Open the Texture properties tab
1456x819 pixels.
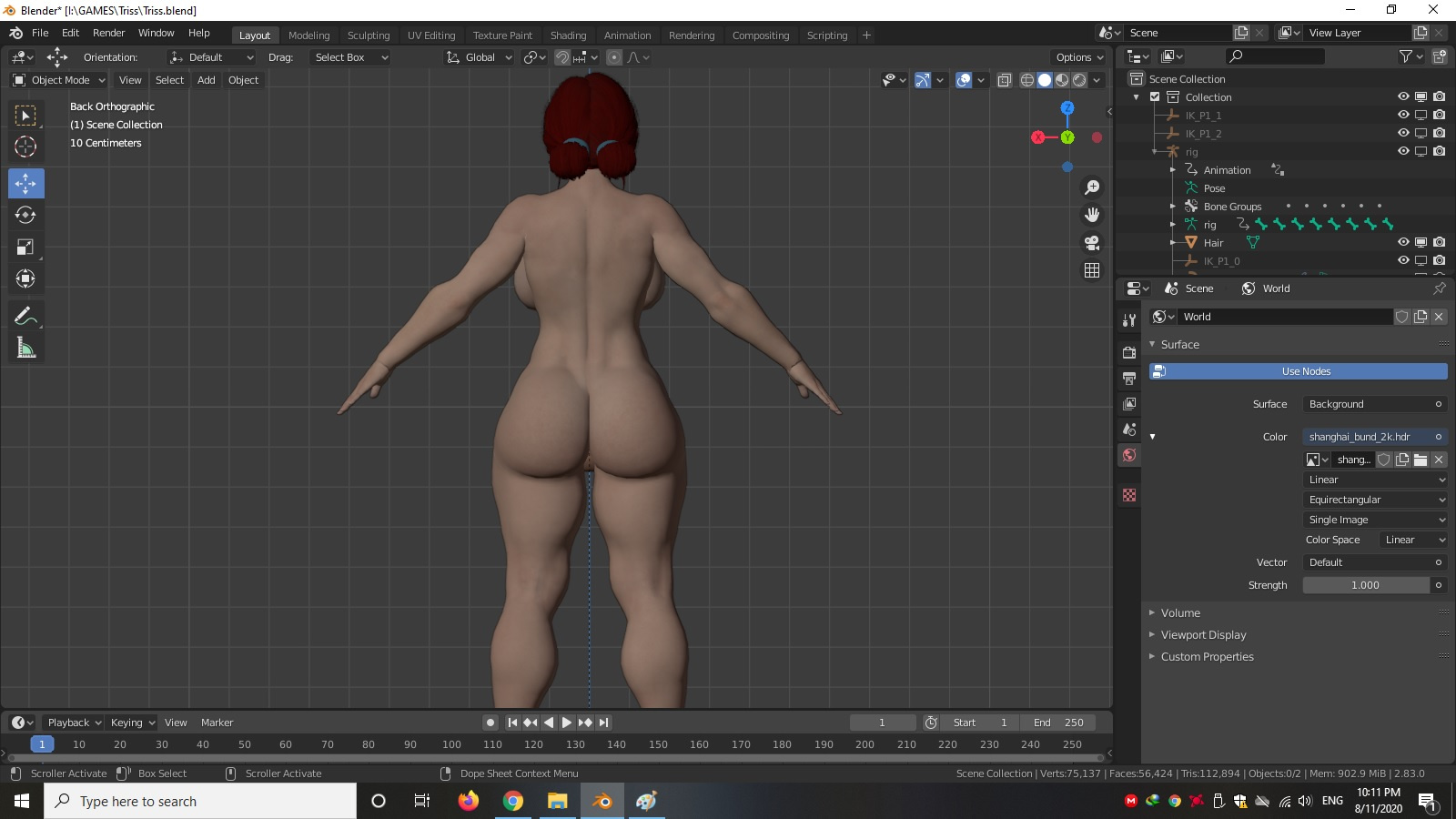point(1129,495)
